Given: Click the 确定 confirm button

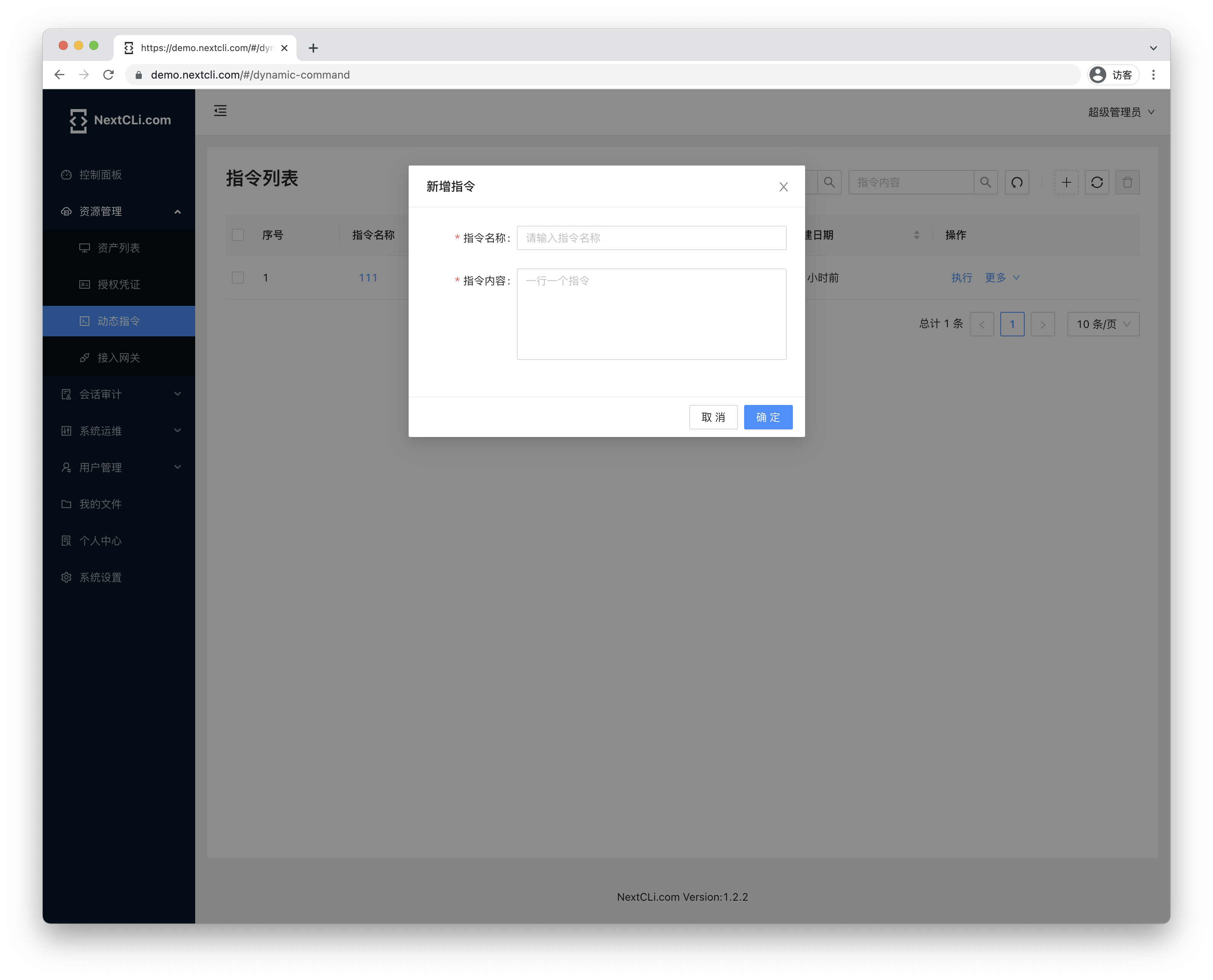Looking at the screenshot, I should pyautogui.click(x=767, y=417).
